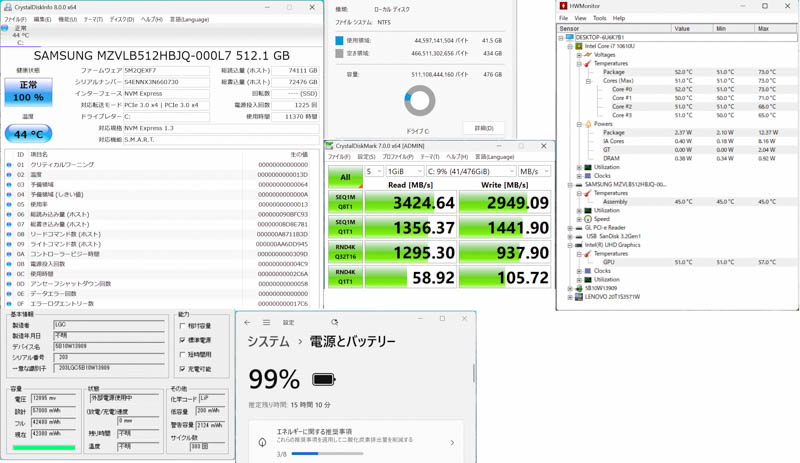This screenshot has width=800, height=463.
Task: Run the RND4K Q32T16 benchmark button
Action: tap(345, 252)
